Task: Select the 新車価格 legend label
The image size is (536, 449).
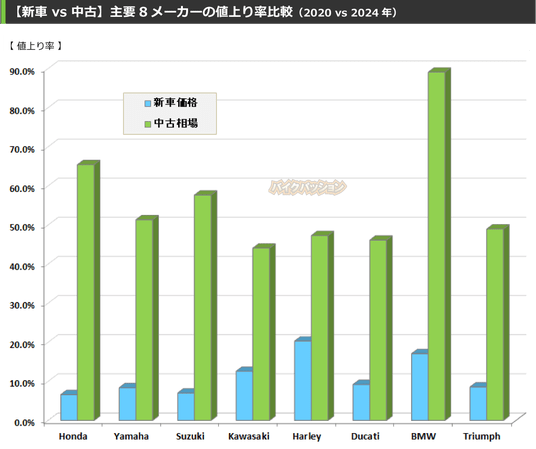Action: click(175, 103)
